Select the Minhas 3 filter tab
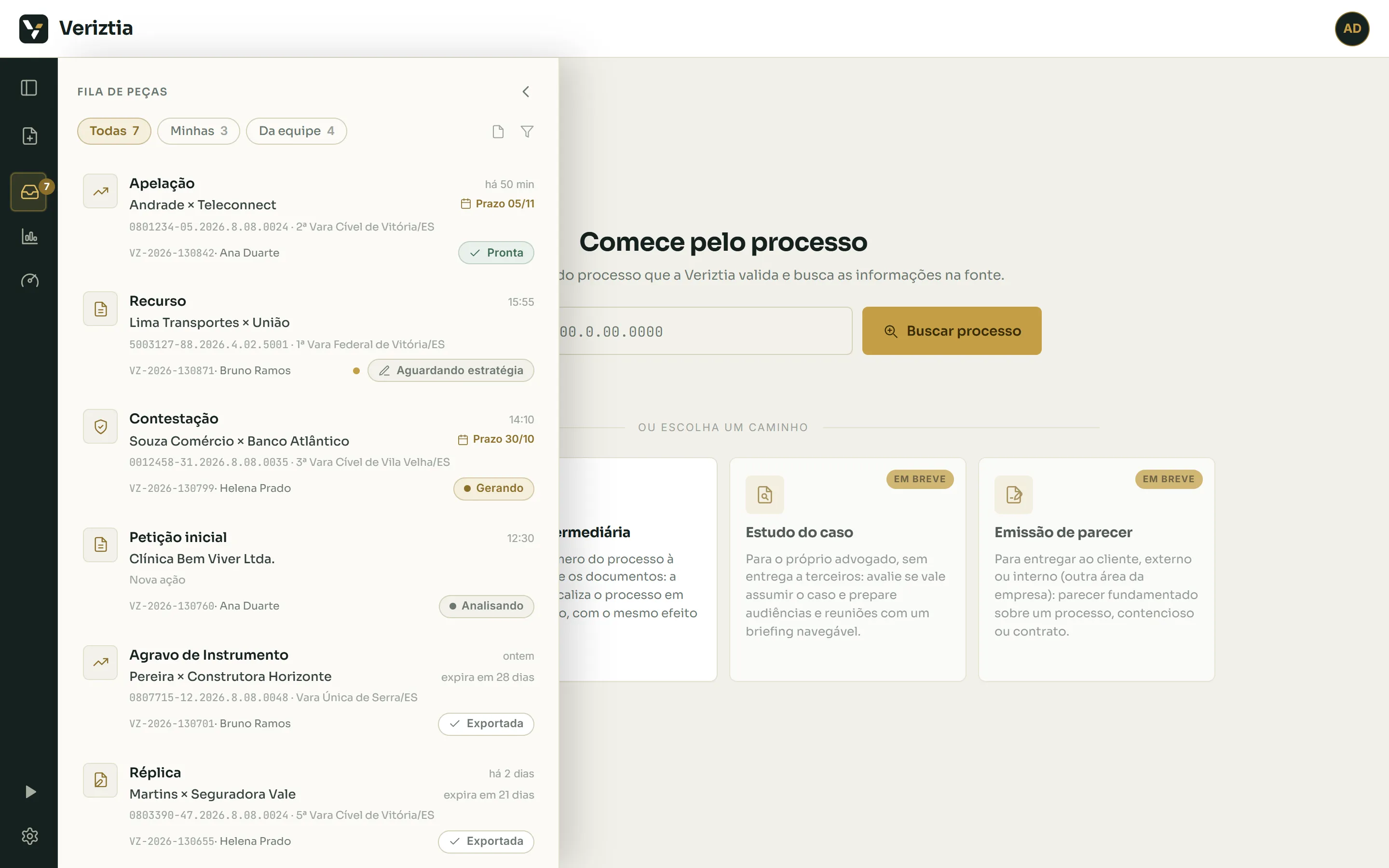1389x868 pixels. tap(199, 131)
